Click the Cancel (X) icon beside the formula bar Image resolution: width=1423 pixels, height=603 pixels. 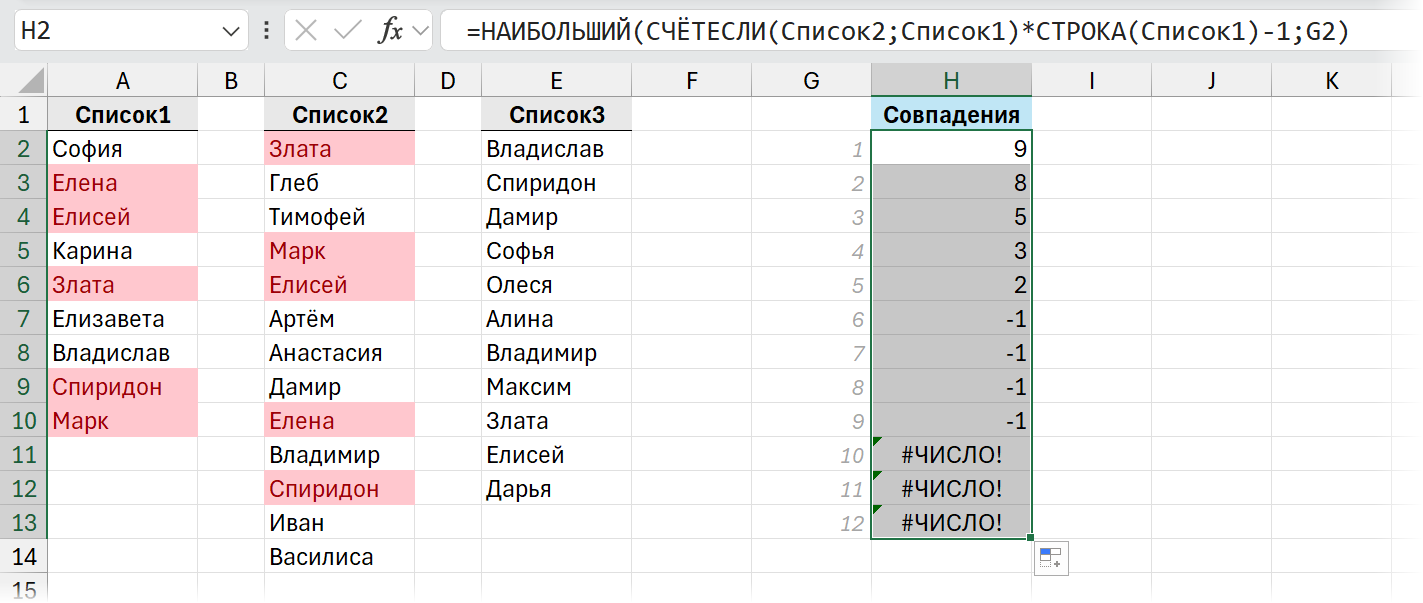click(x=306, y=30)
